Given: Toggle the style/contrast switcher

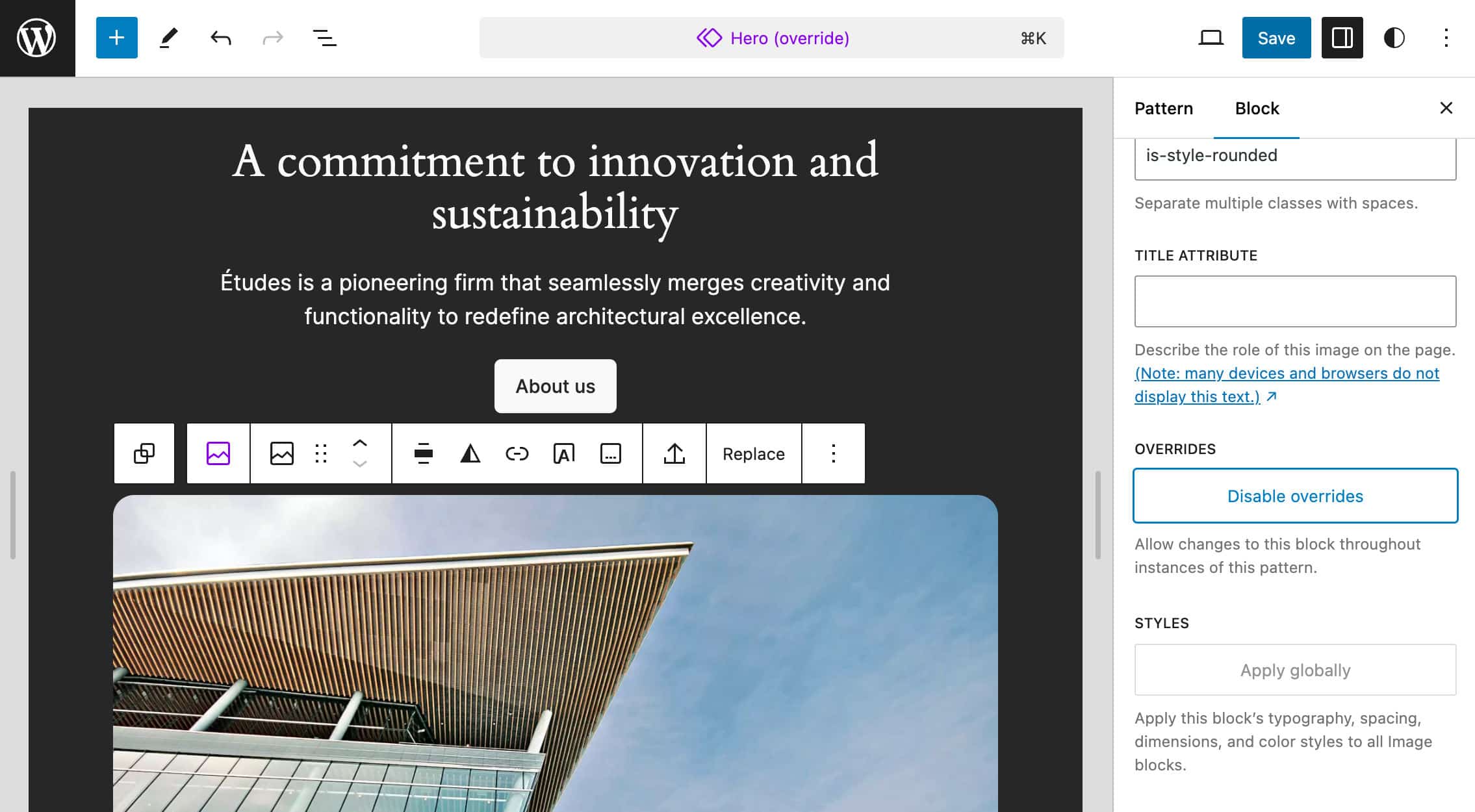Looking at the screenshot, I should point(1394,37).
